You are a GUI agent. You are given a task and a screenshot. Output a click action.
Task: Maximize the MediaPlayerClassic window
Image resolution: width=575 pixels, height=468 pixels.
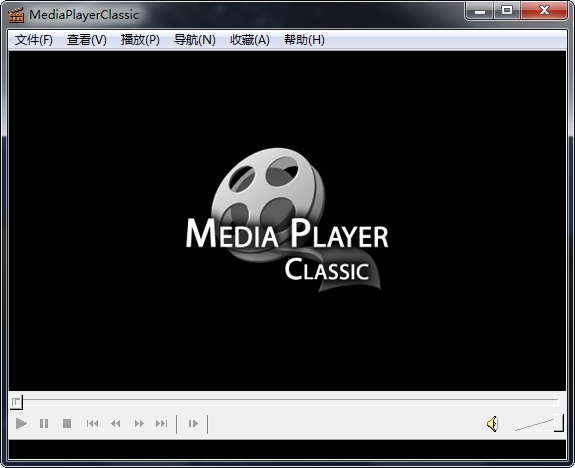coord(507,10)
